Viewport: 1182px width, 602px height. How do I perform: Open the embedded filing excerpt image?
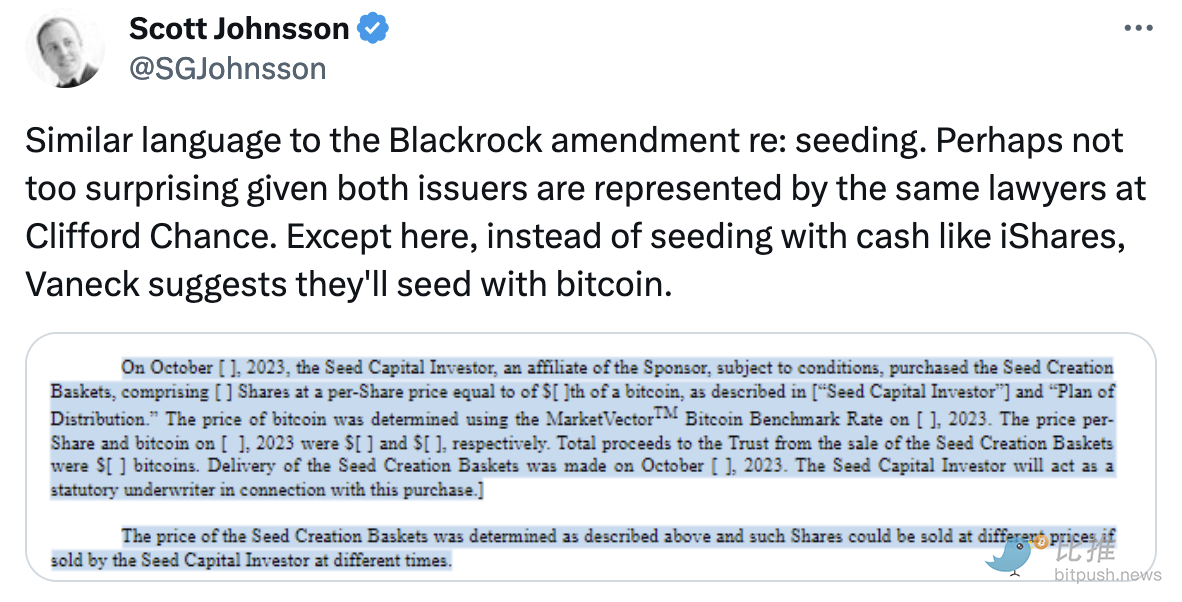590,457
